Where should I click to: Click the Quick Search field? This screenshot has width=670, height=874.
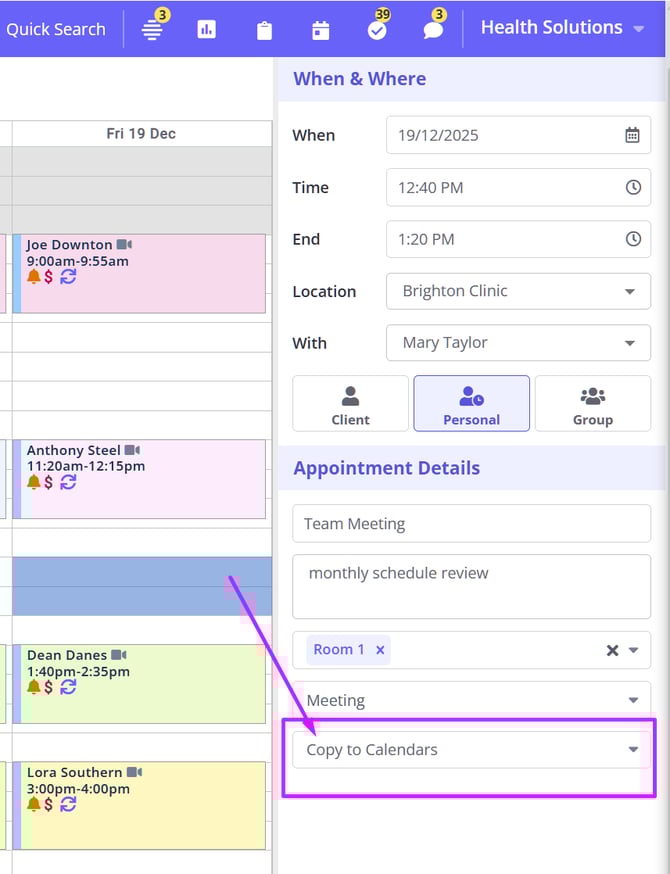tap(56, 29)
